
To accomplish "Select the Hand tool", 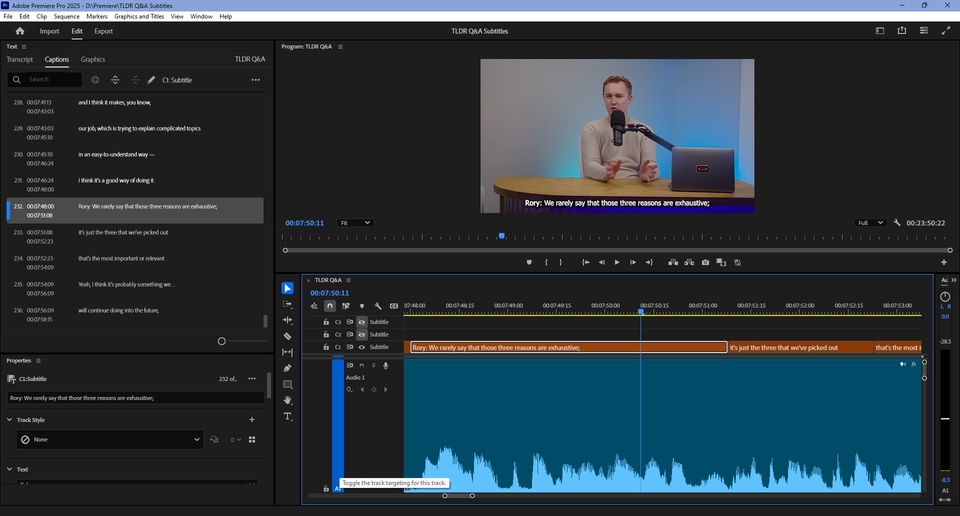I will tap(288, 400).
